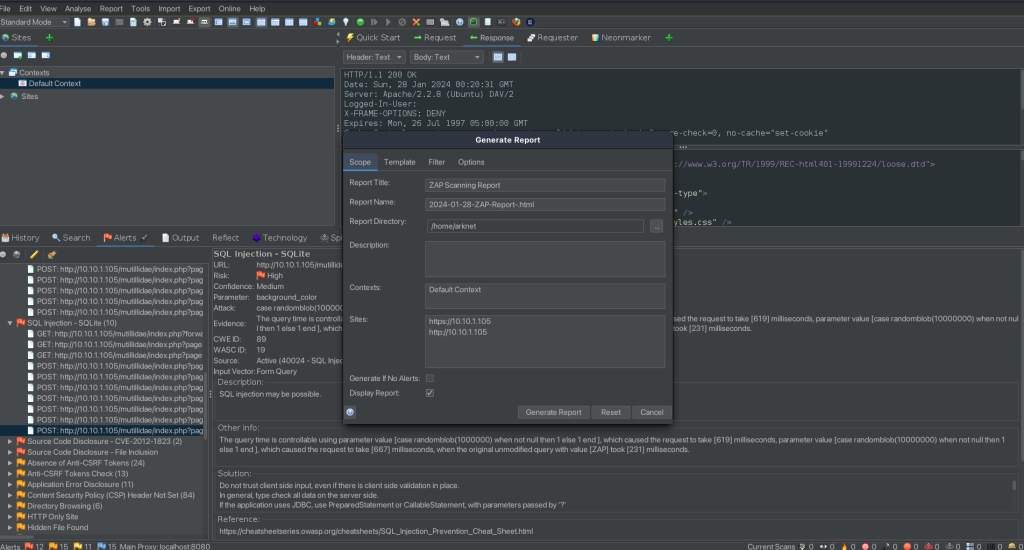The height and width of the screenshot is (550, 1024).
Task: Uncheck the Display Report checkbox
Action: (430, 393)
